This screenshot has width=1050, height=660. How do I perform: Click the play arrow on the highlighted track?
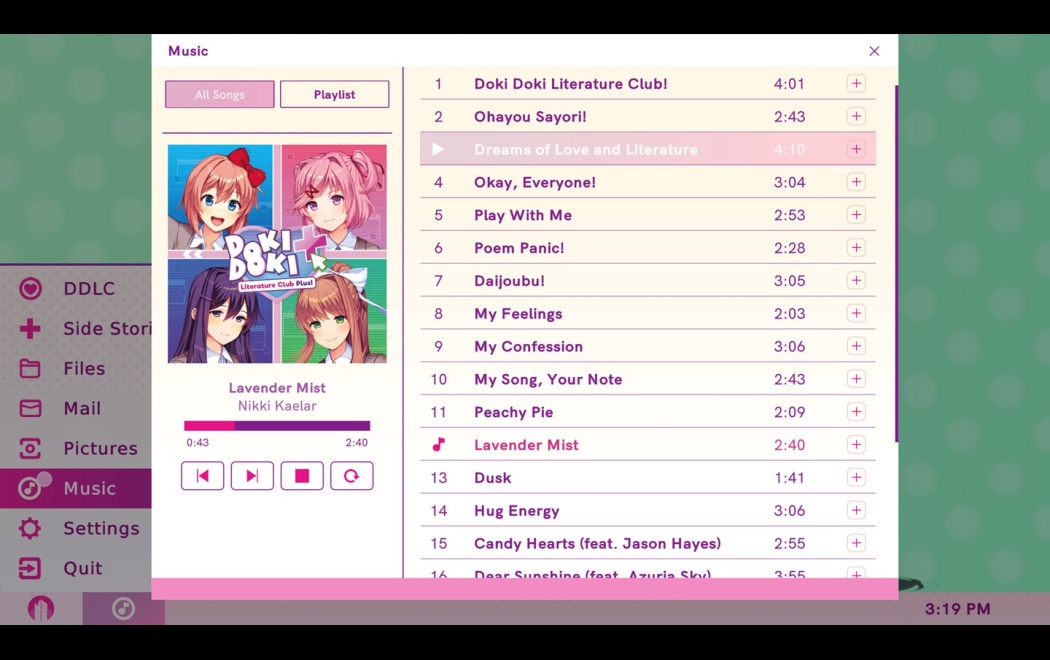tap(438, 149)
